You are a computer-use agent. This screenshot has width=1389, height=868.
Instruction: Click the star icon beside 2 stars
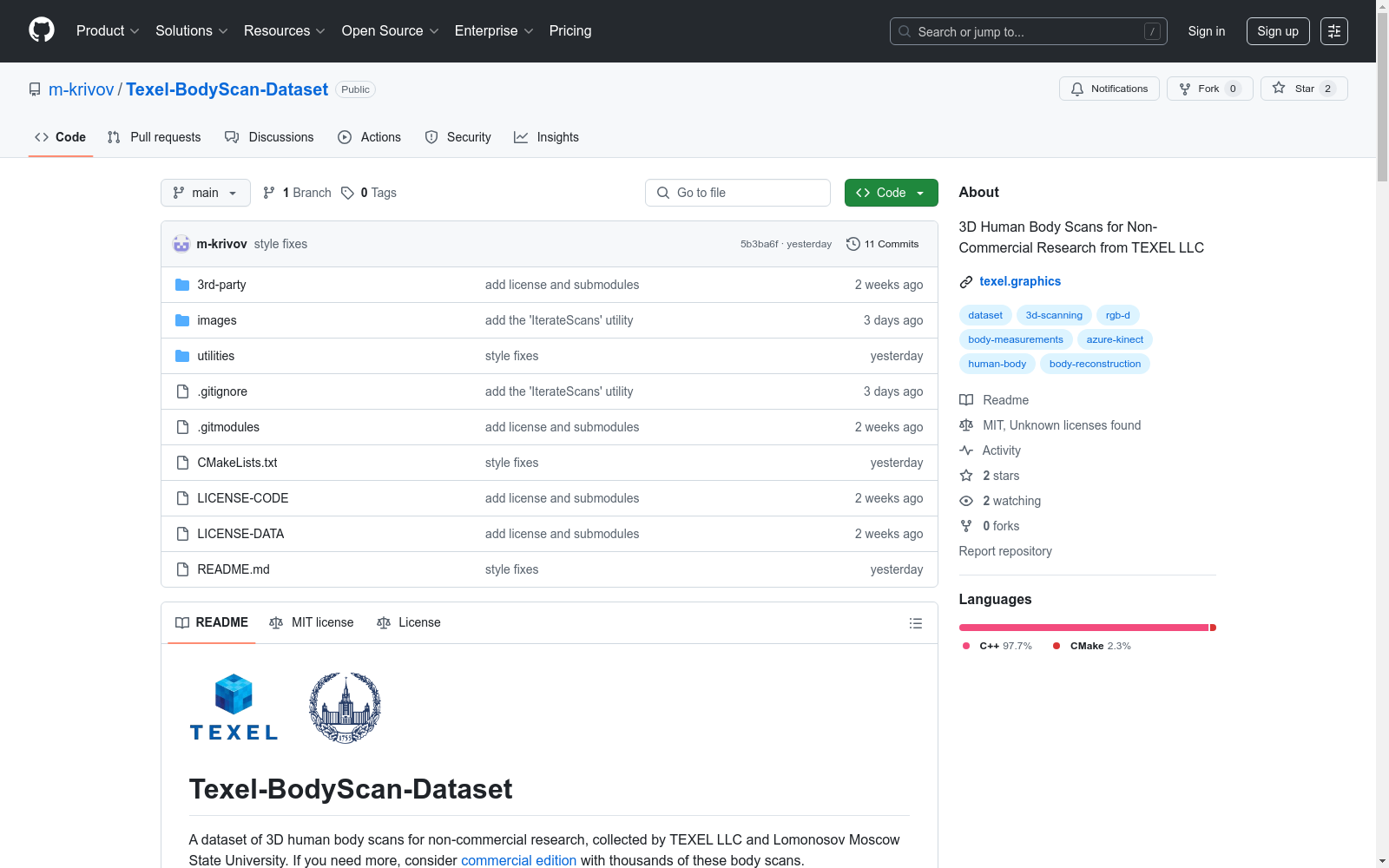pos(966,476)
